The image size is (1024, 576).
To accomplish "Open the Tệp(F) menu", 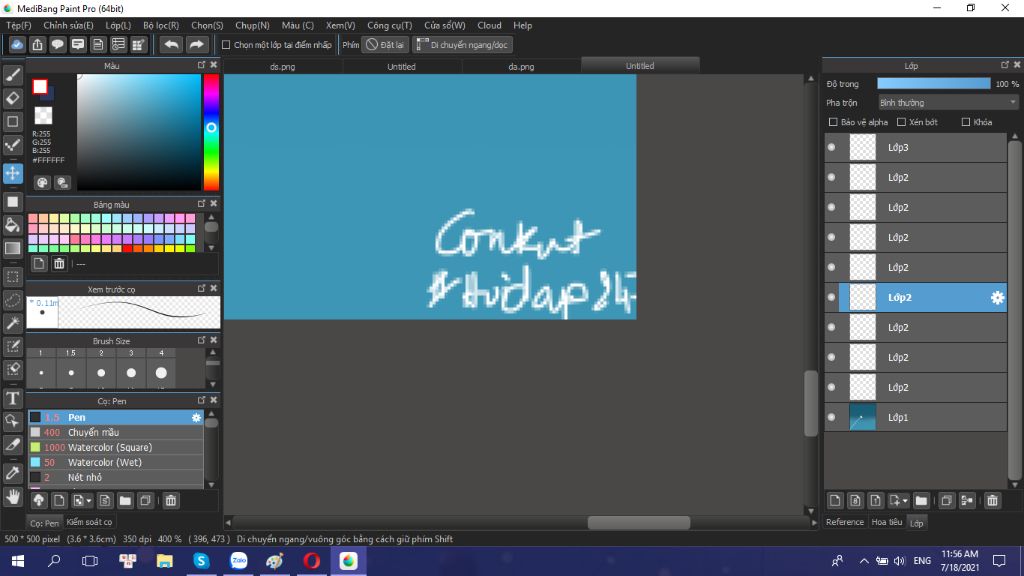I will (19, 25).
